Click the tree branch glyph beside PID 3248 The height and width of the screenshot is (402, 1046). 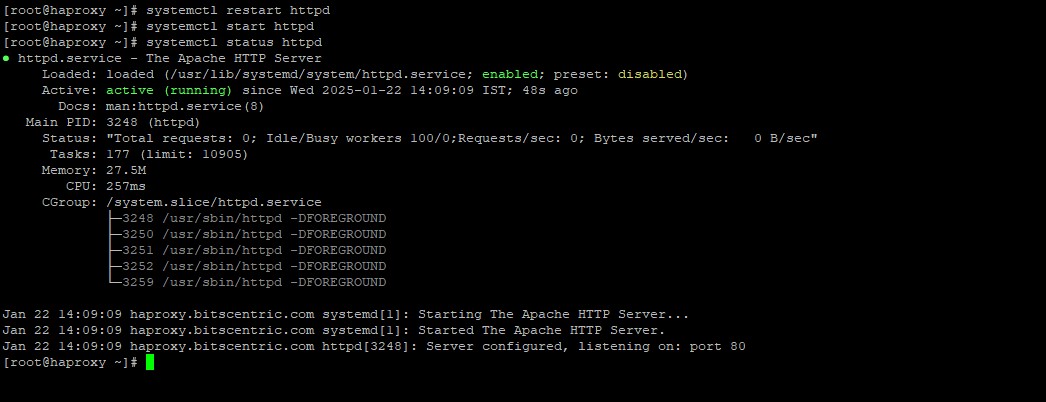114,219
